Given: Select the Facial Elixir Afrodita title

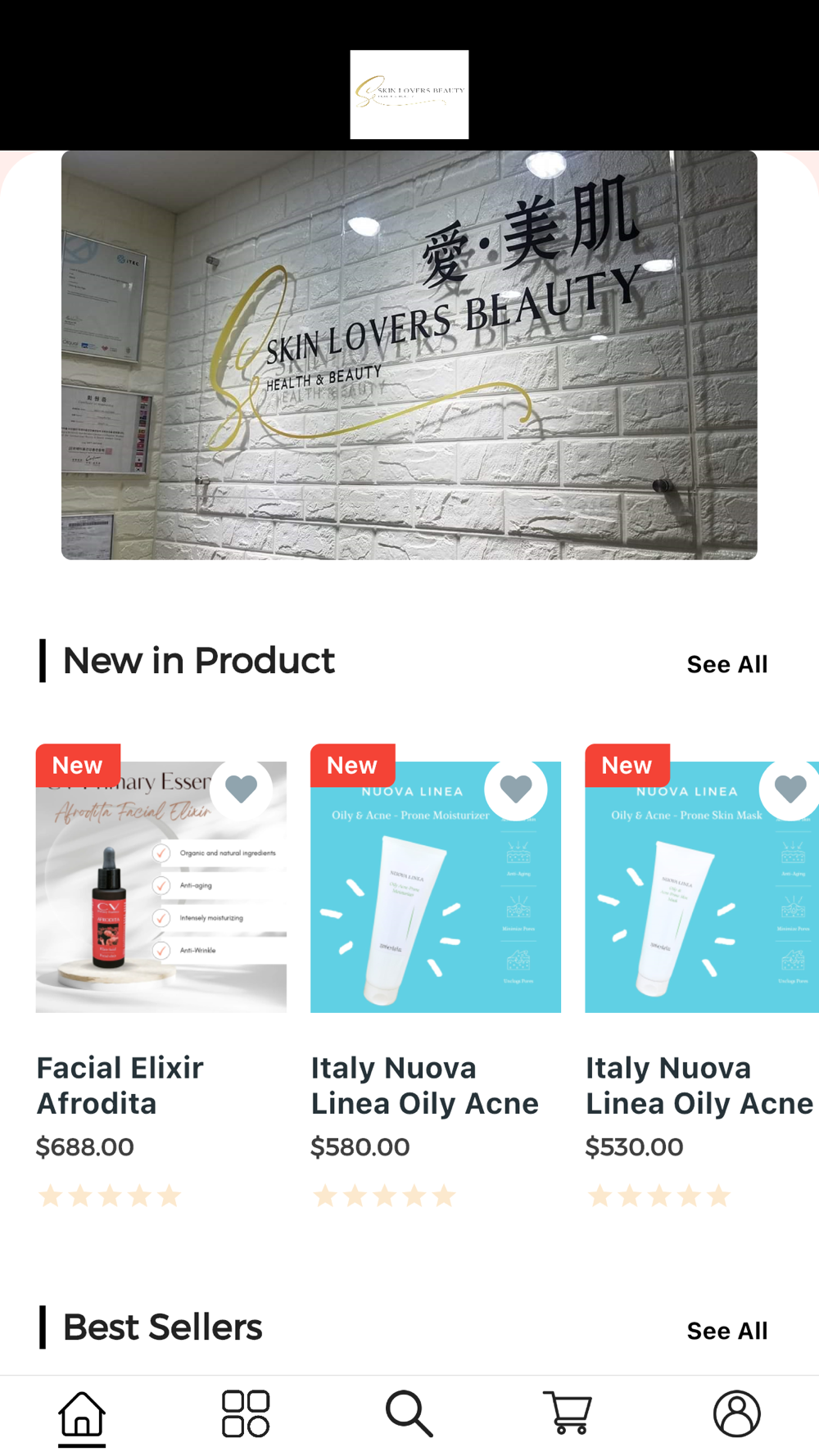Looking at the screenshot, I should pos(120,1086).
